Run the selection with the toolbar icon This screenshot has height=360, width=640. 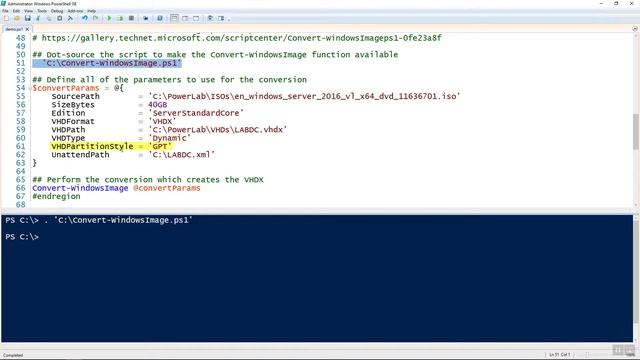[120, 18]
